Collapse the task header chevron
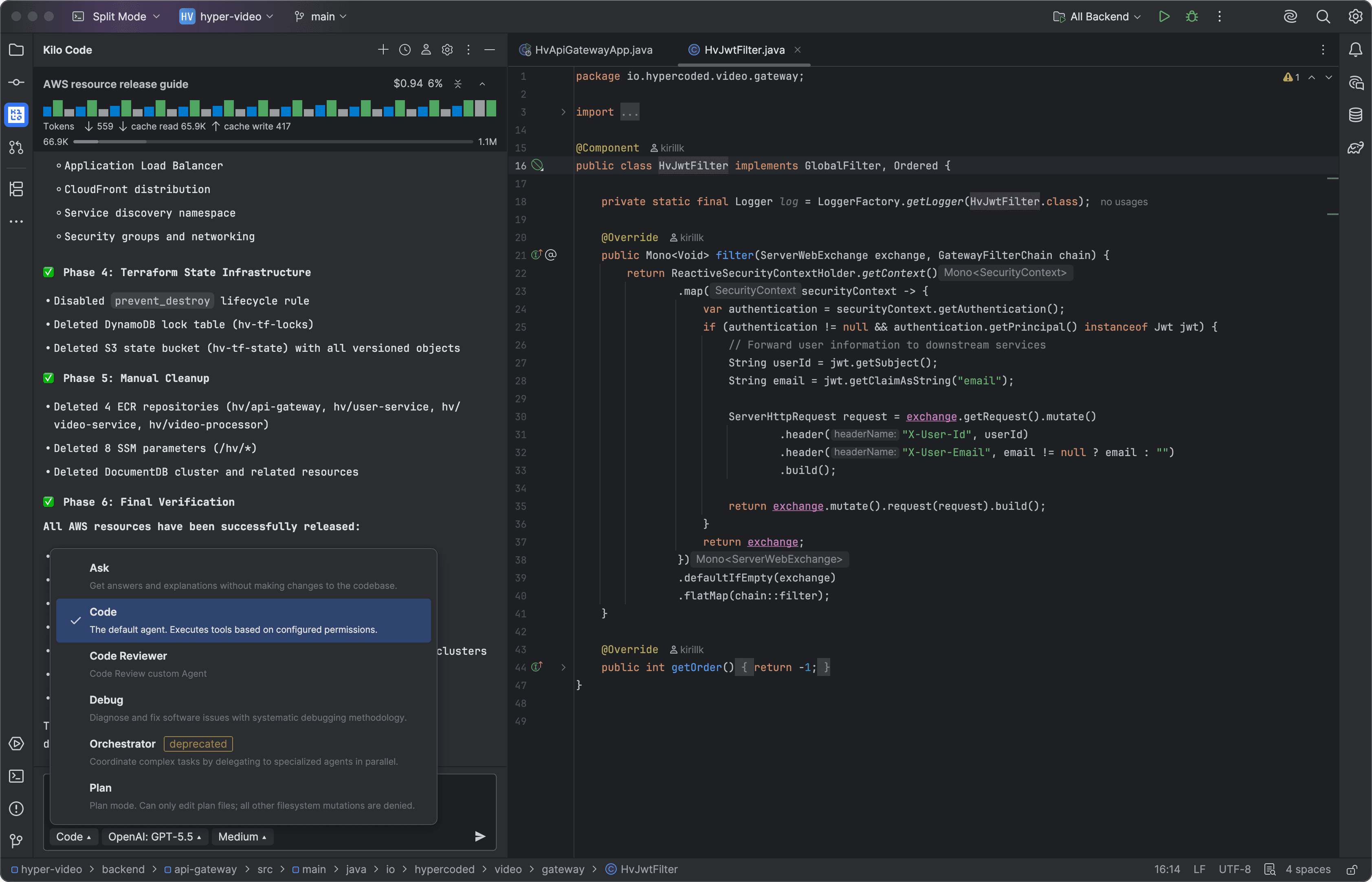This screenshot has width=1372, height=882. [482, 83]
